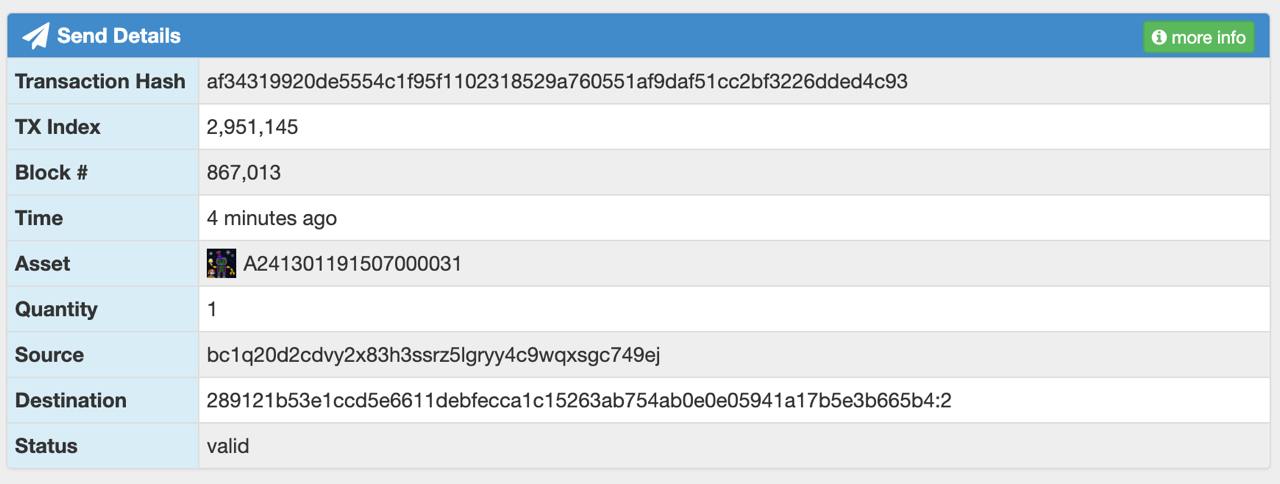Click the green more info button
The width and height of the screenshot is (1280, 484).
pyautogui.click(x=1199, y=37)
